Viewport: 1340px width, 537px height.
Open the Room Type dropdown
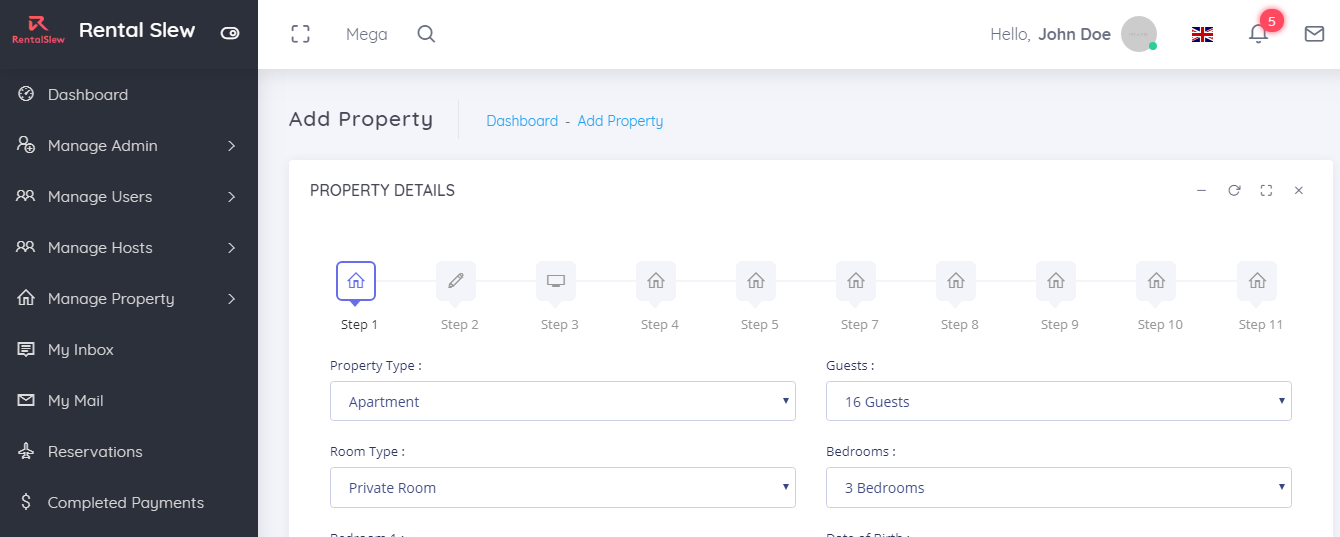[x=563, y=488]
